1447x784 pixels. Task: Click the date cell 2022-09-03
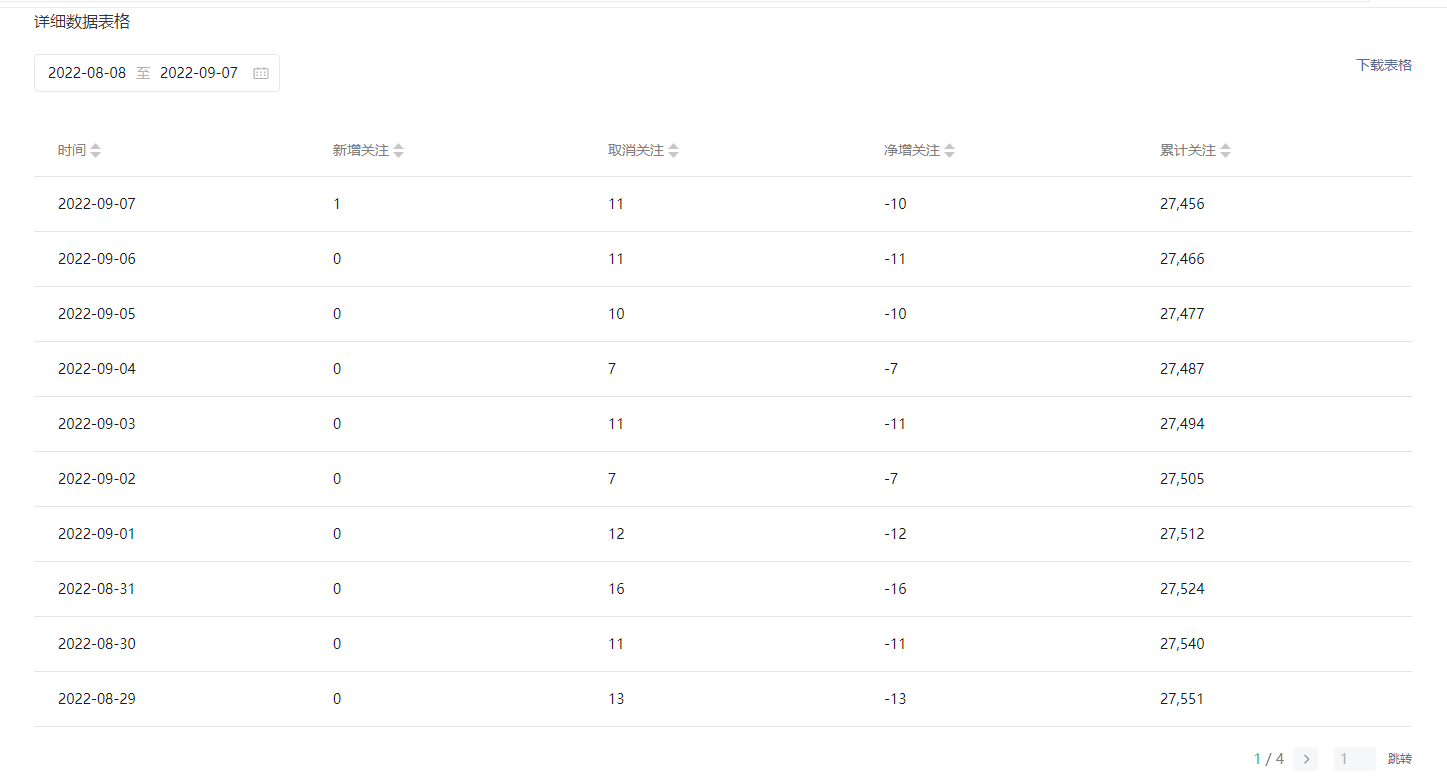click(x=96, y=424)
